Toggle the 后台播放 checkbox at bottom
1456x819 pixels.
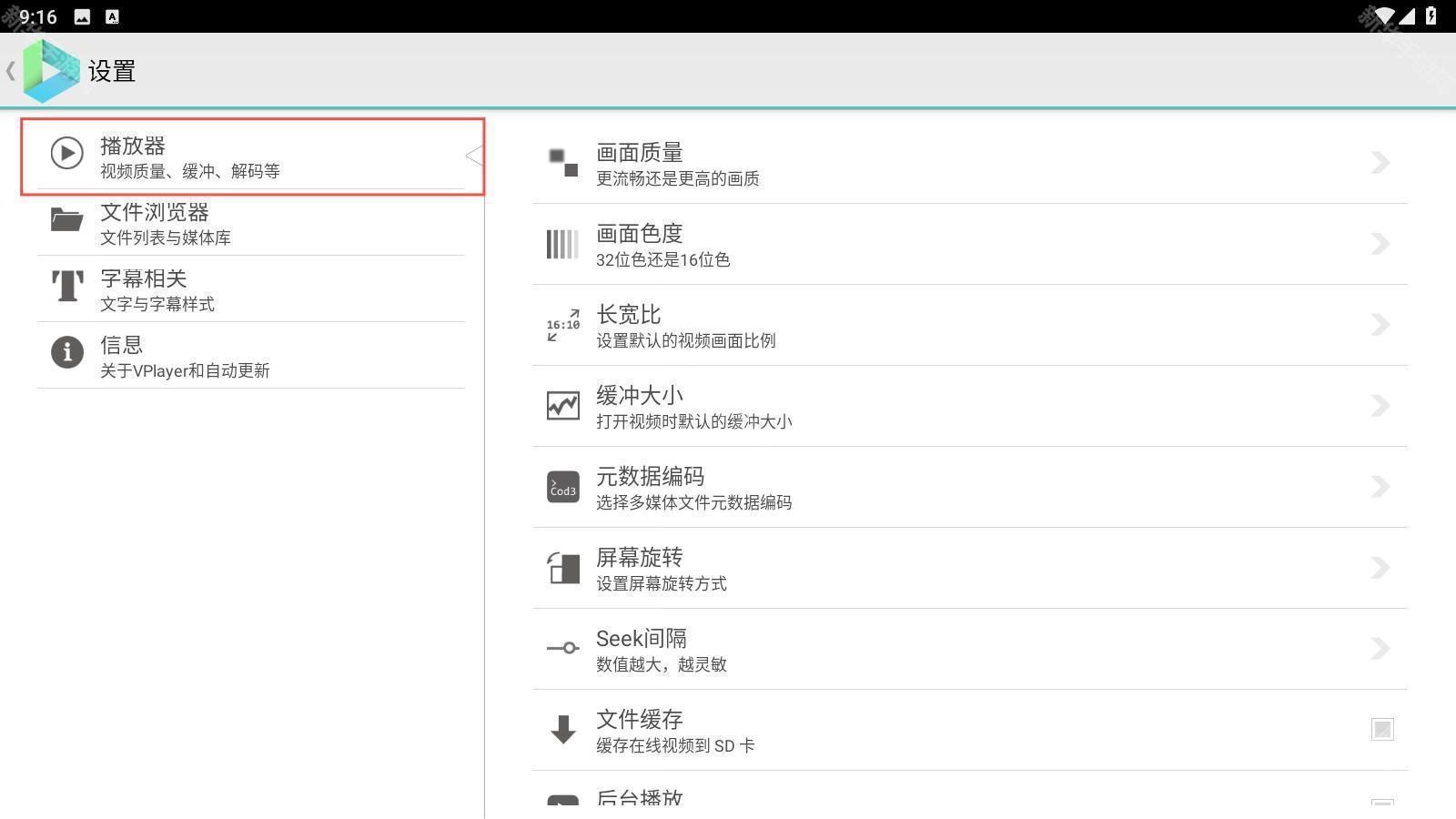point(1381,805)
